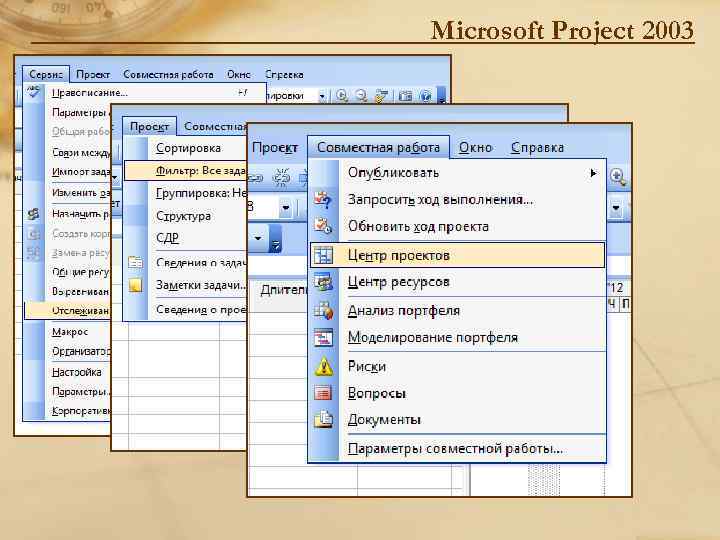
Task: Open dropdown arrow below front window's Zoom In icon
Action: click(x=616, y=208)
